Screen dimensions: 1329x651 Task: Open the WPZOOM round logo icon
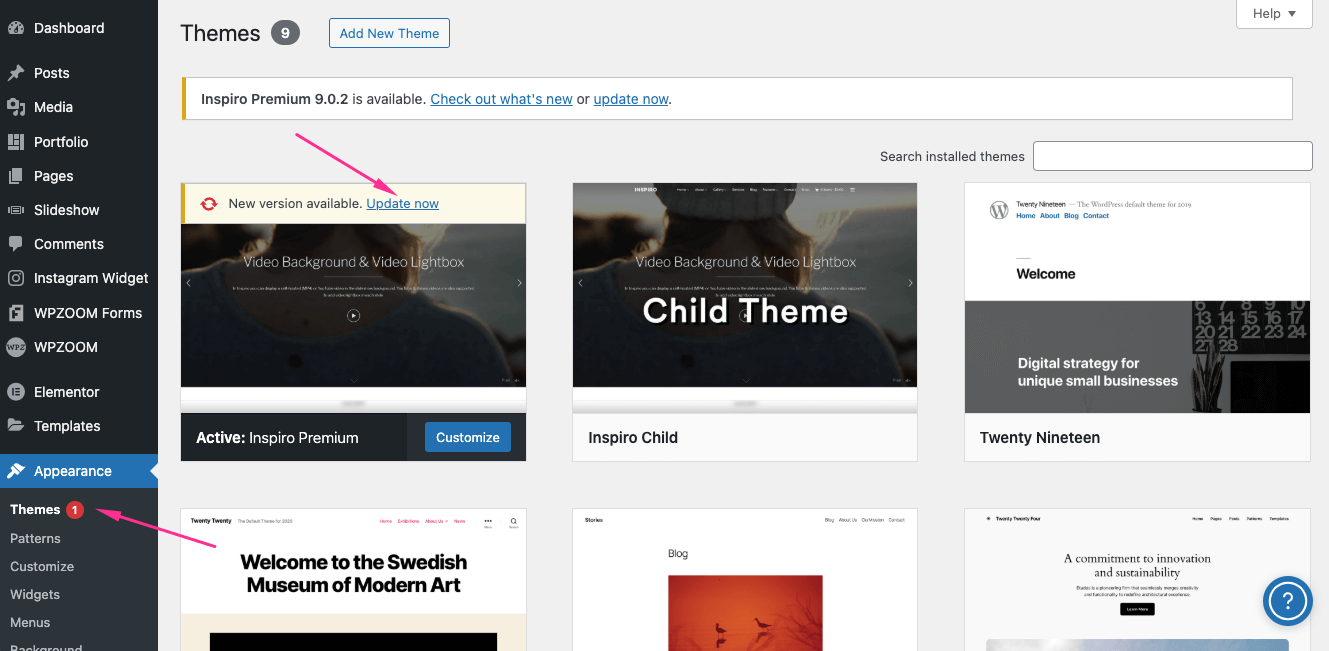(x=16, y=347)
